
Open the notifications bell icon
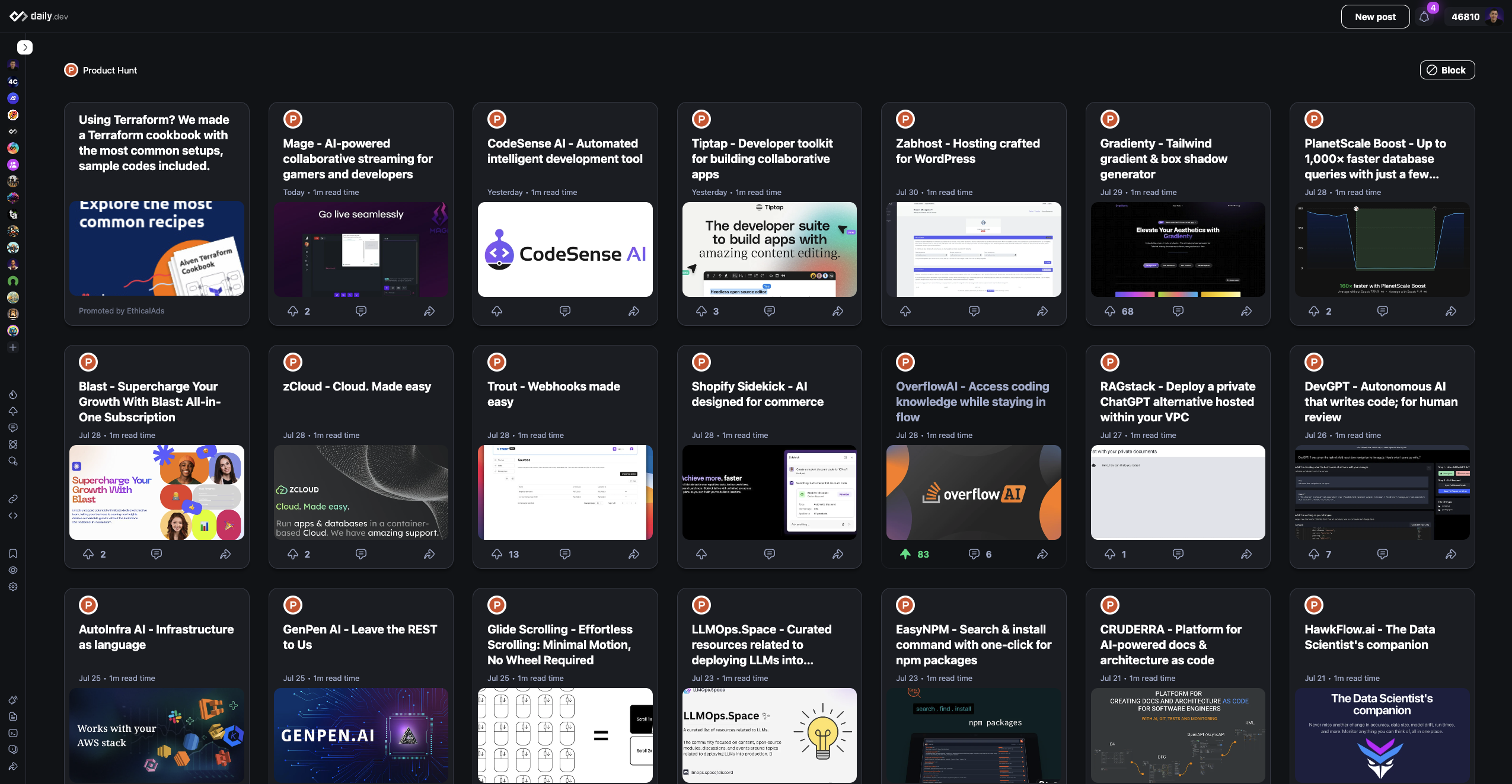coord(1424,17)
